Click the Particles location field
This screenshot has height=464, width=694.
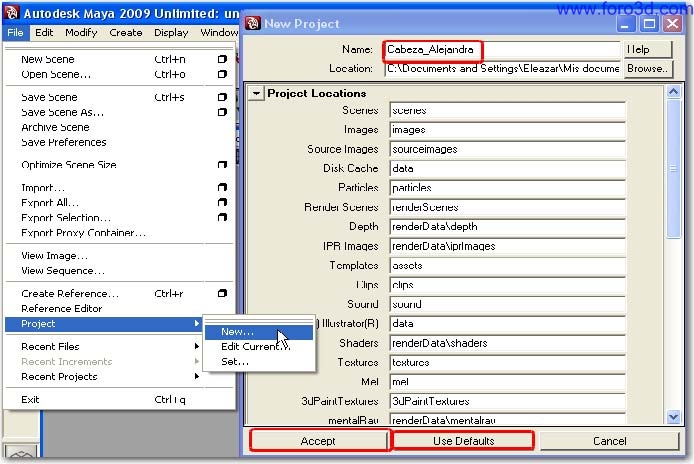[507, 188]
